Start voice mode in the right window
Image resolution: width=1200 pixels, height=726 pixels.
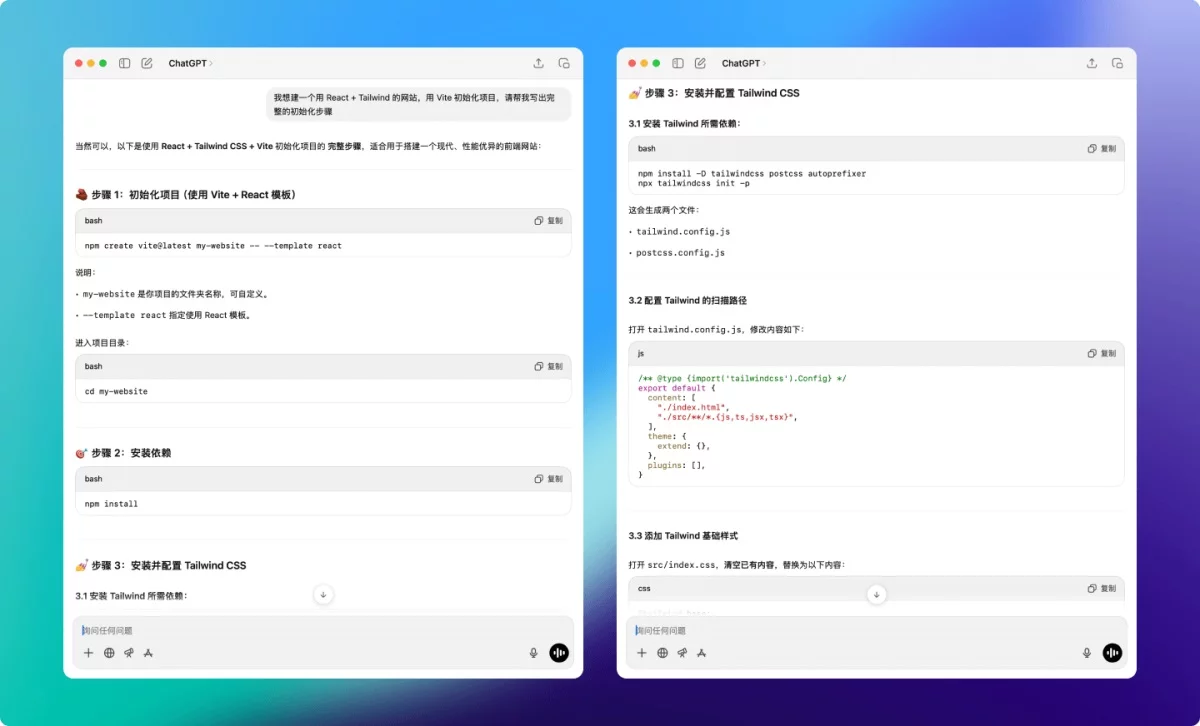coord(1112,653)
